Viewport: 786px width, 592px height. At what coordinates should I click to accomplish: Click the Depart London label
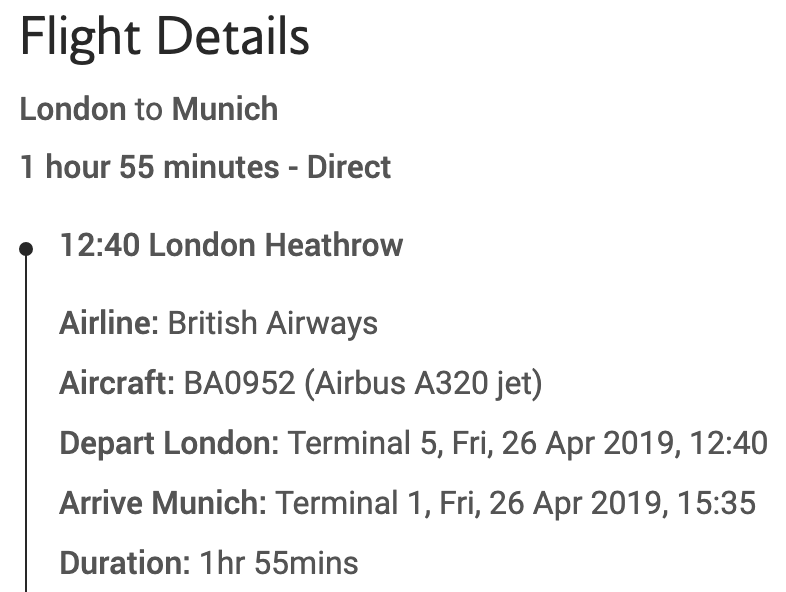click(170, 443)
